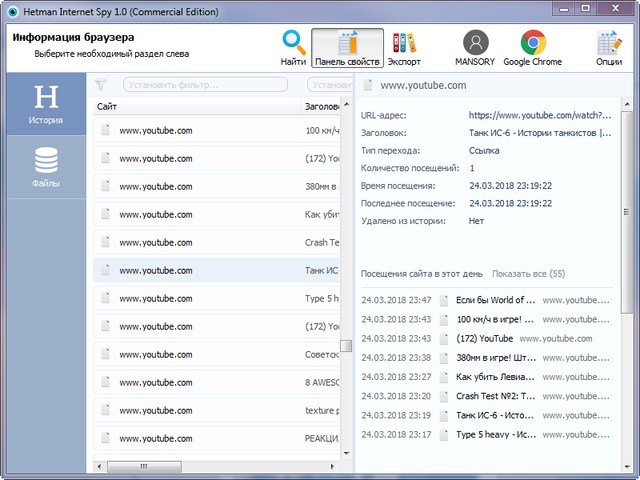Click the Тип перехода value Ссылка

(484, 151)
